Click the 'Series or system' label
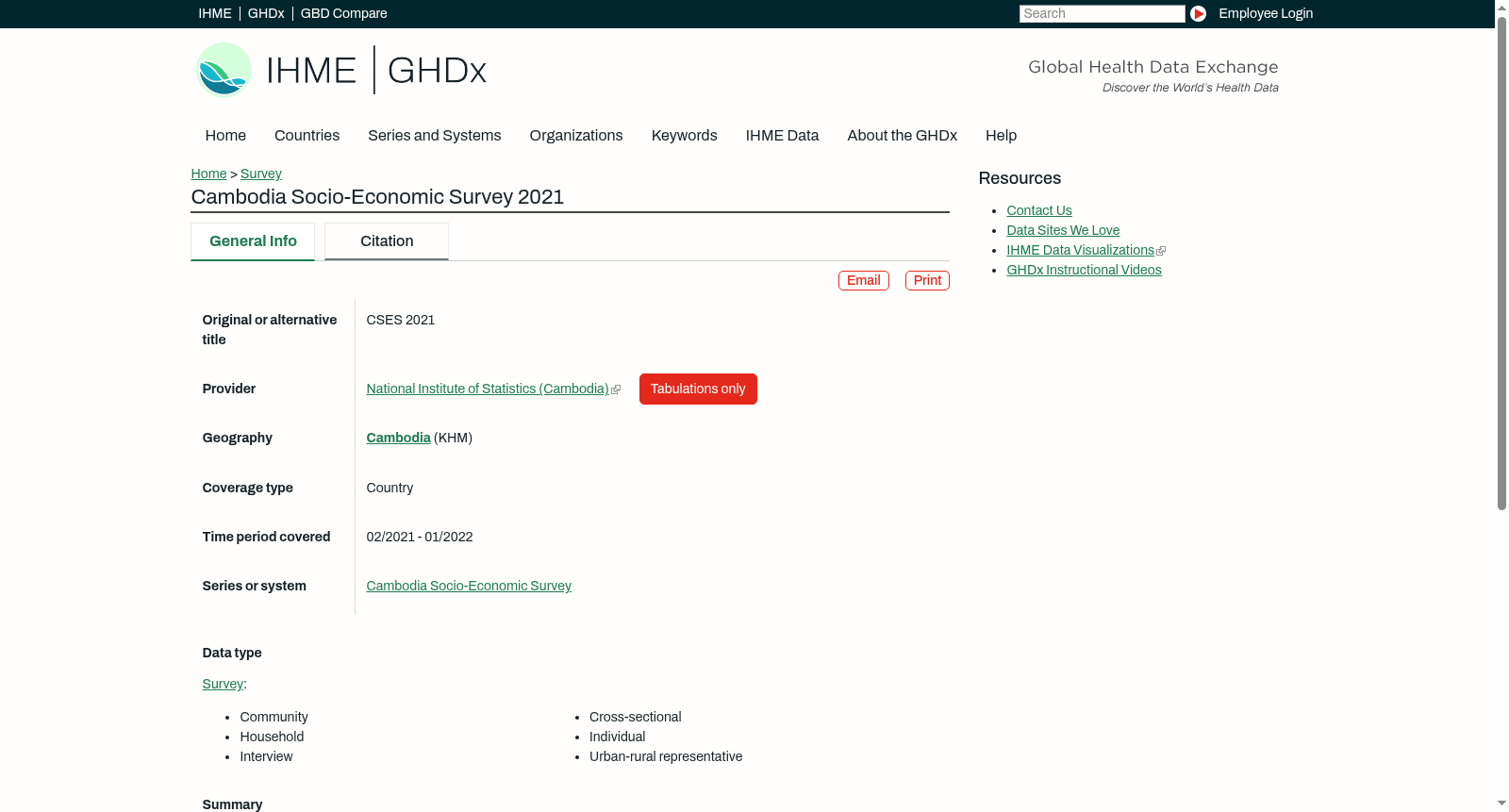Screen dimensions: 1509x812 tap(254, 586)
